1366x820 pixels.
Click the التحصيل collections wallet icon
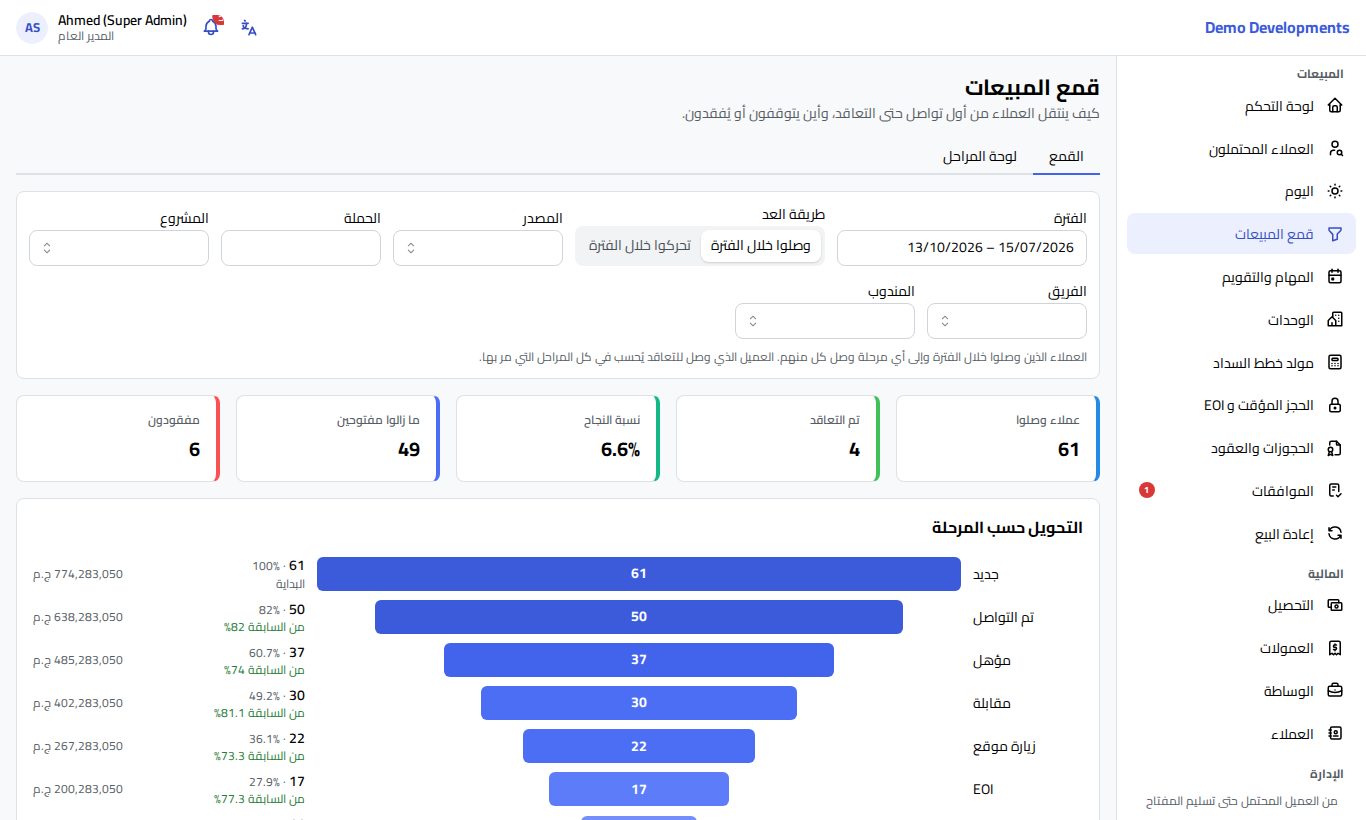tap(1334, 605)
